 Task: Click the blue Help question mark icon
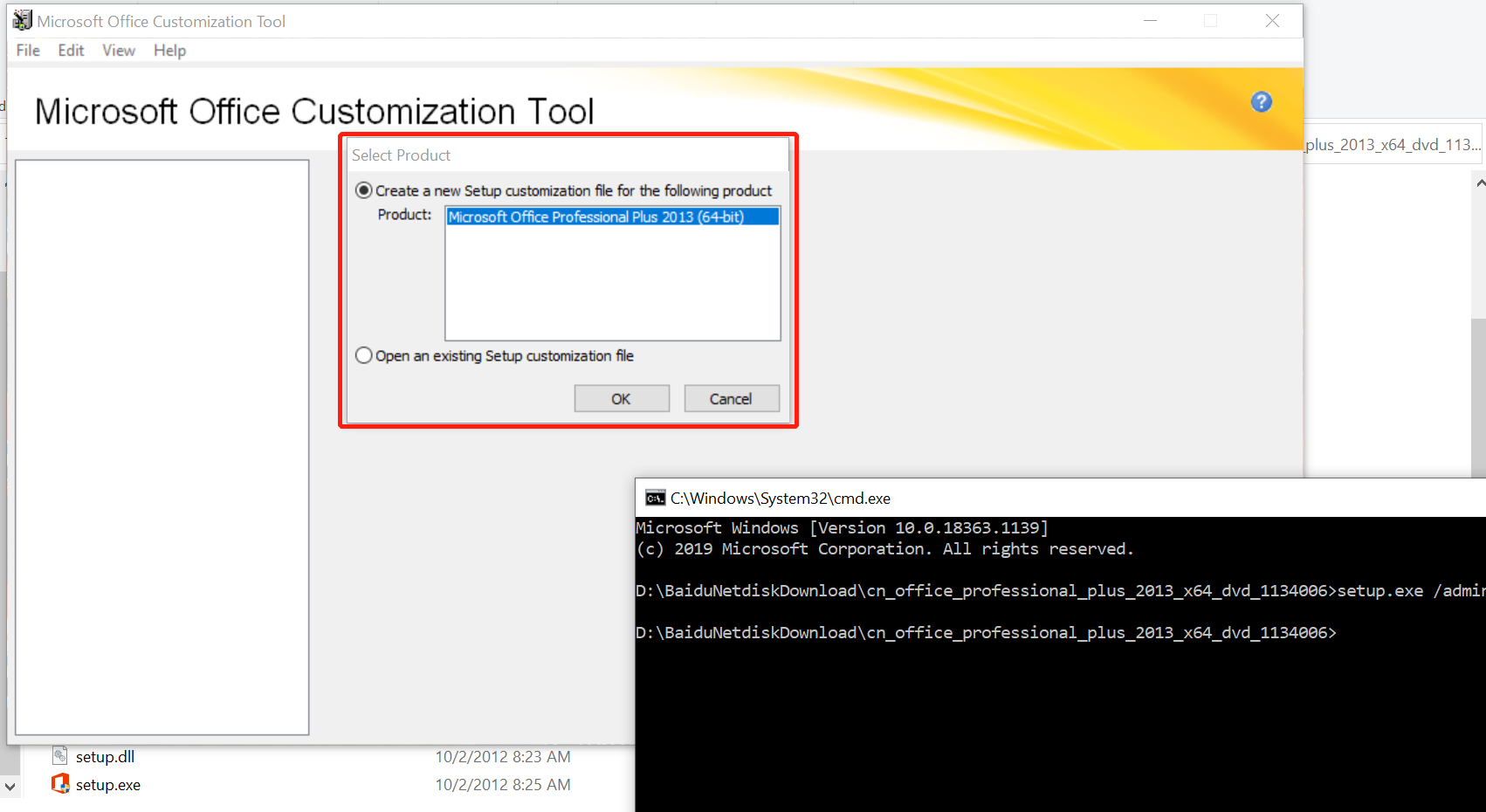coord(1261,102)
